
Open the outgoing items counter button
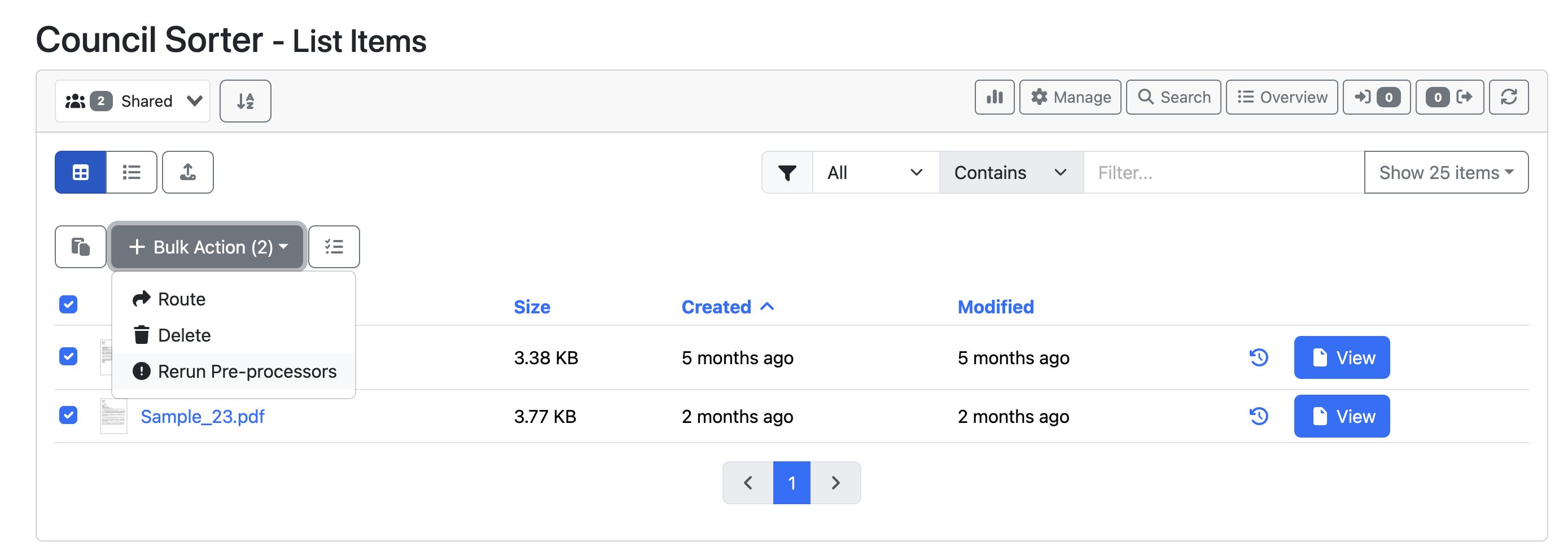[1449, 98]
